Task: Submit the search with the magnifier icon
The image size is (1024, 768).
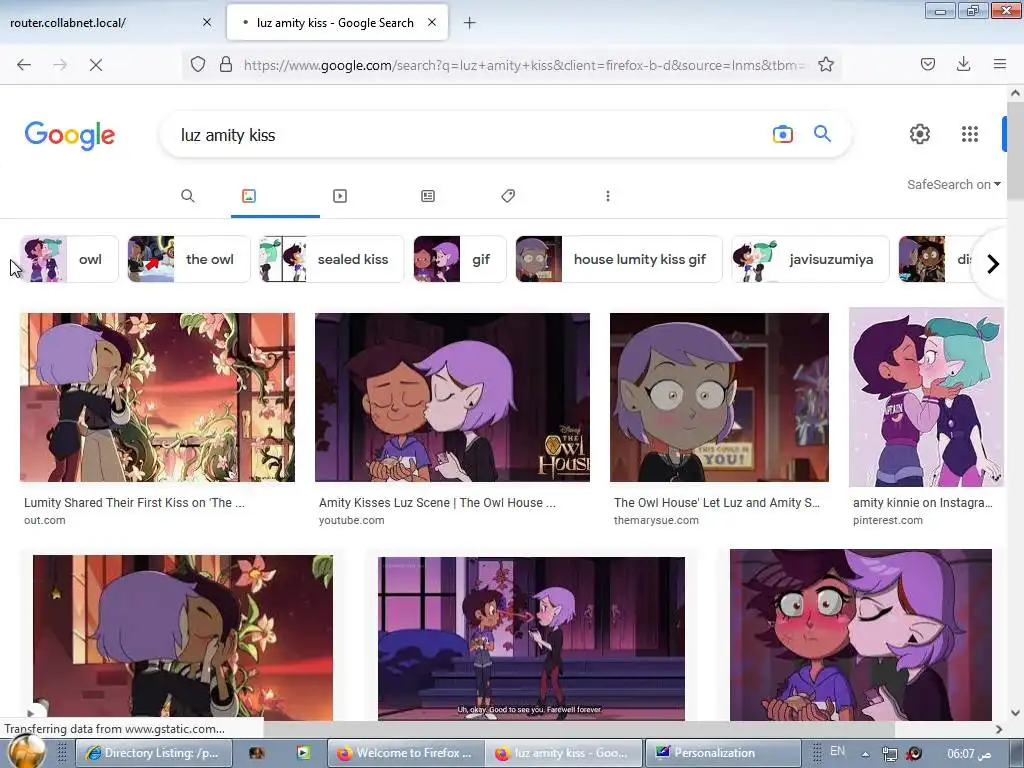Action: (x=822, y=134)
